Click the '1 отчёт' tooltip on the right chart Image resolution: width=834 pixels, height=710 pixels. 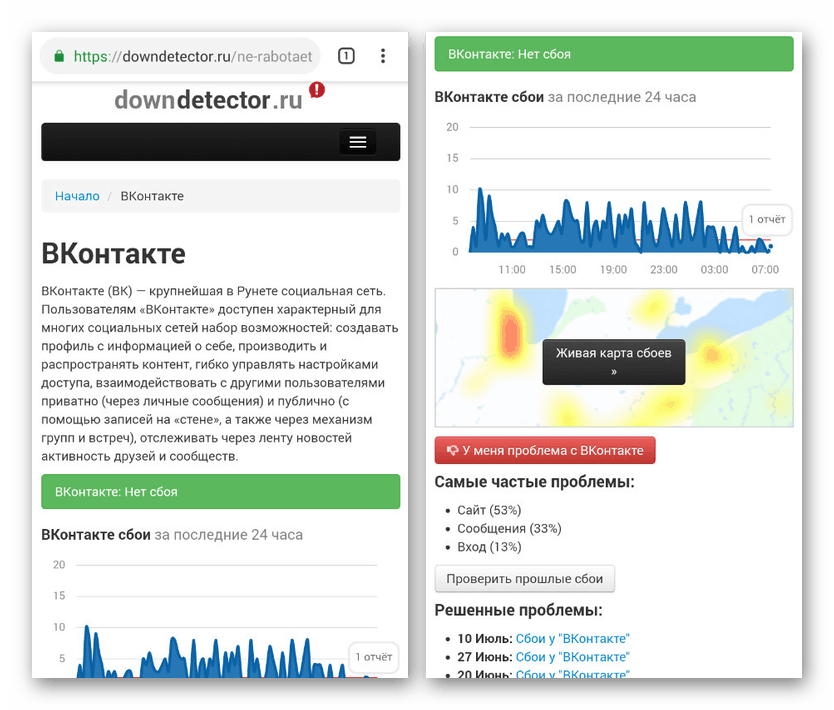[766, 220]
